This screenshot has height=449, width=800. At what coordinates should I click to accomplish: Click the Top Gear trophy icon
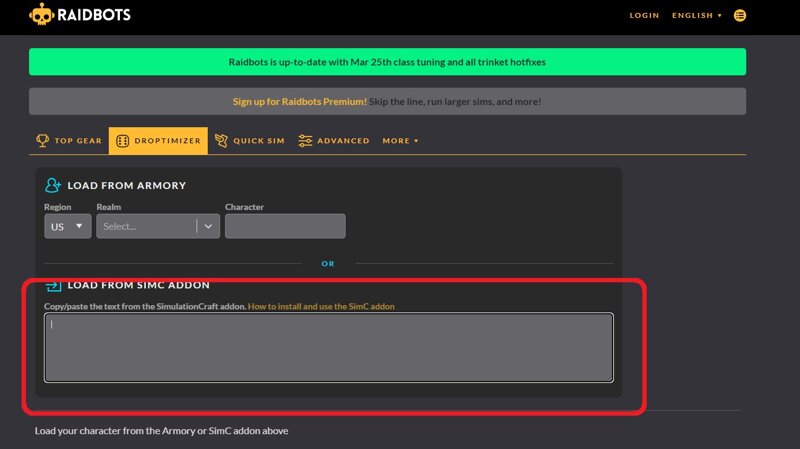click(42, 140)
